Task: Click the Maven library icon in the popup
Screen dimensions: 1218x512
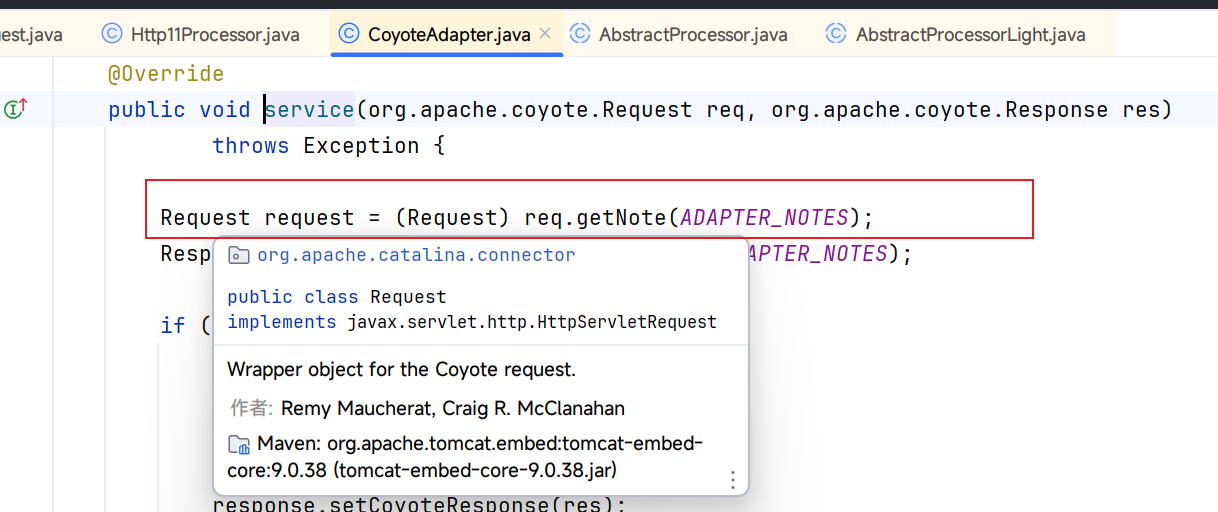Action: coord(239,444)
